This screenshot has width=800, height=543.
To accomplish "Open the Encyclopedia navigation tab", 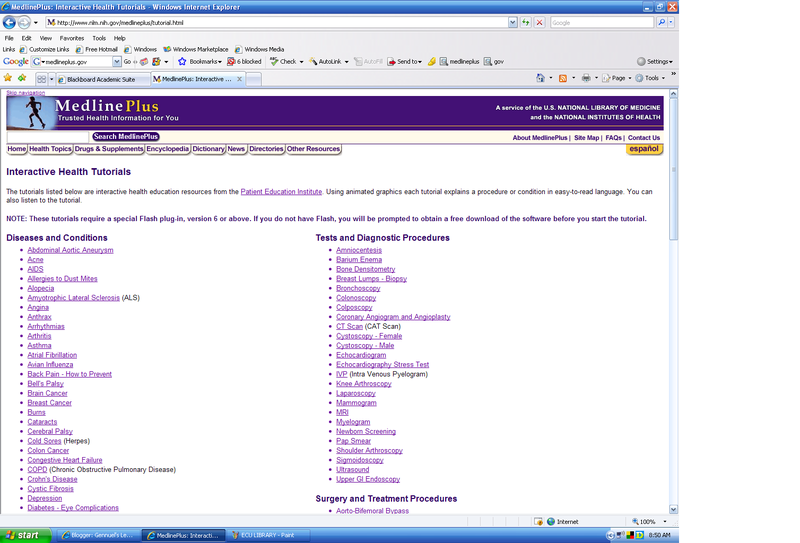I will point(167,149).
